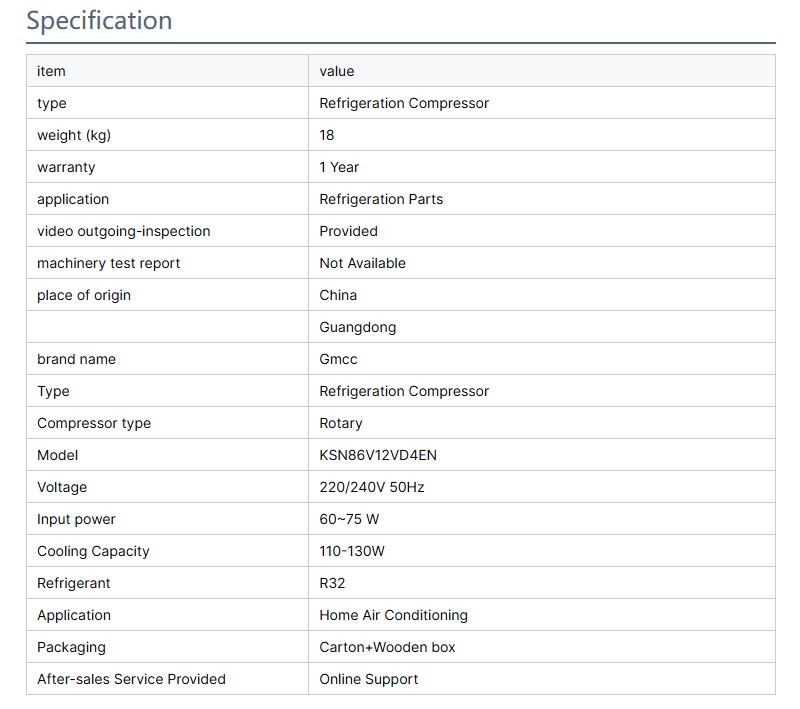Click the Home Air Conditioning value

tap(393, 615)
